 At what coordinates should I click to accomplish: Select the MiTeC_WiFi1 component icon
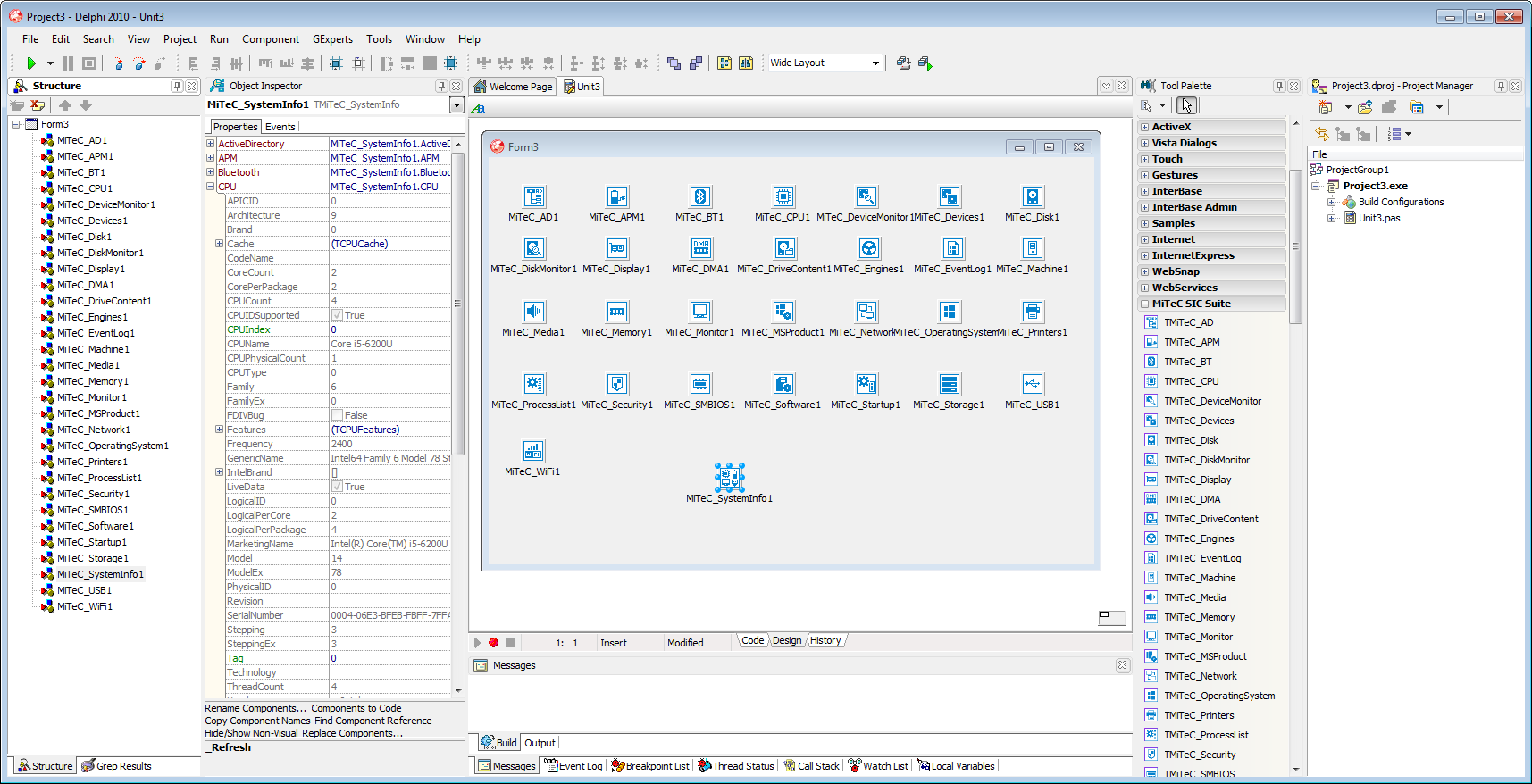tap(533, 451)
